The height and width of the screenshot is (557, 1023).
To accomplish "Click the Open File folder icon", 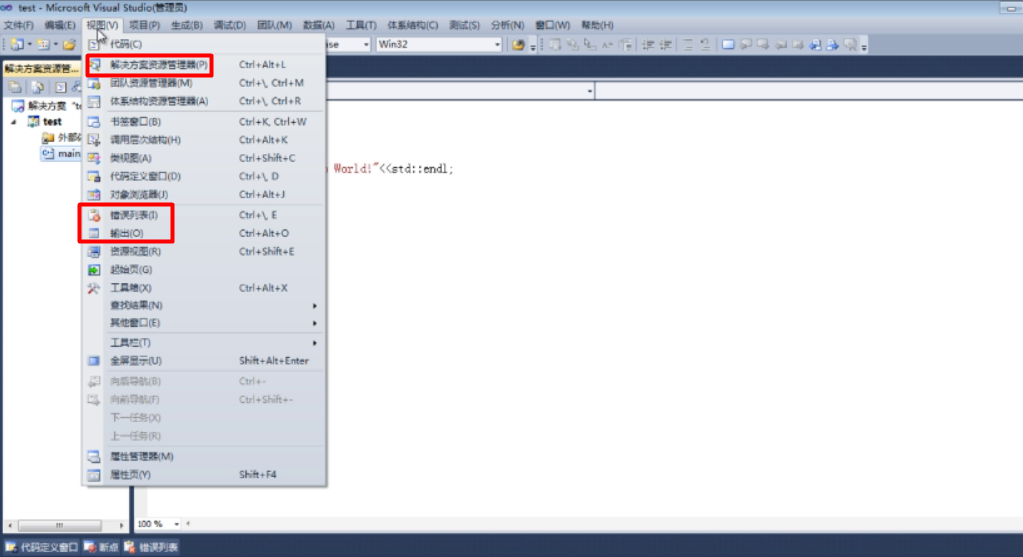I will coord(69,44).
